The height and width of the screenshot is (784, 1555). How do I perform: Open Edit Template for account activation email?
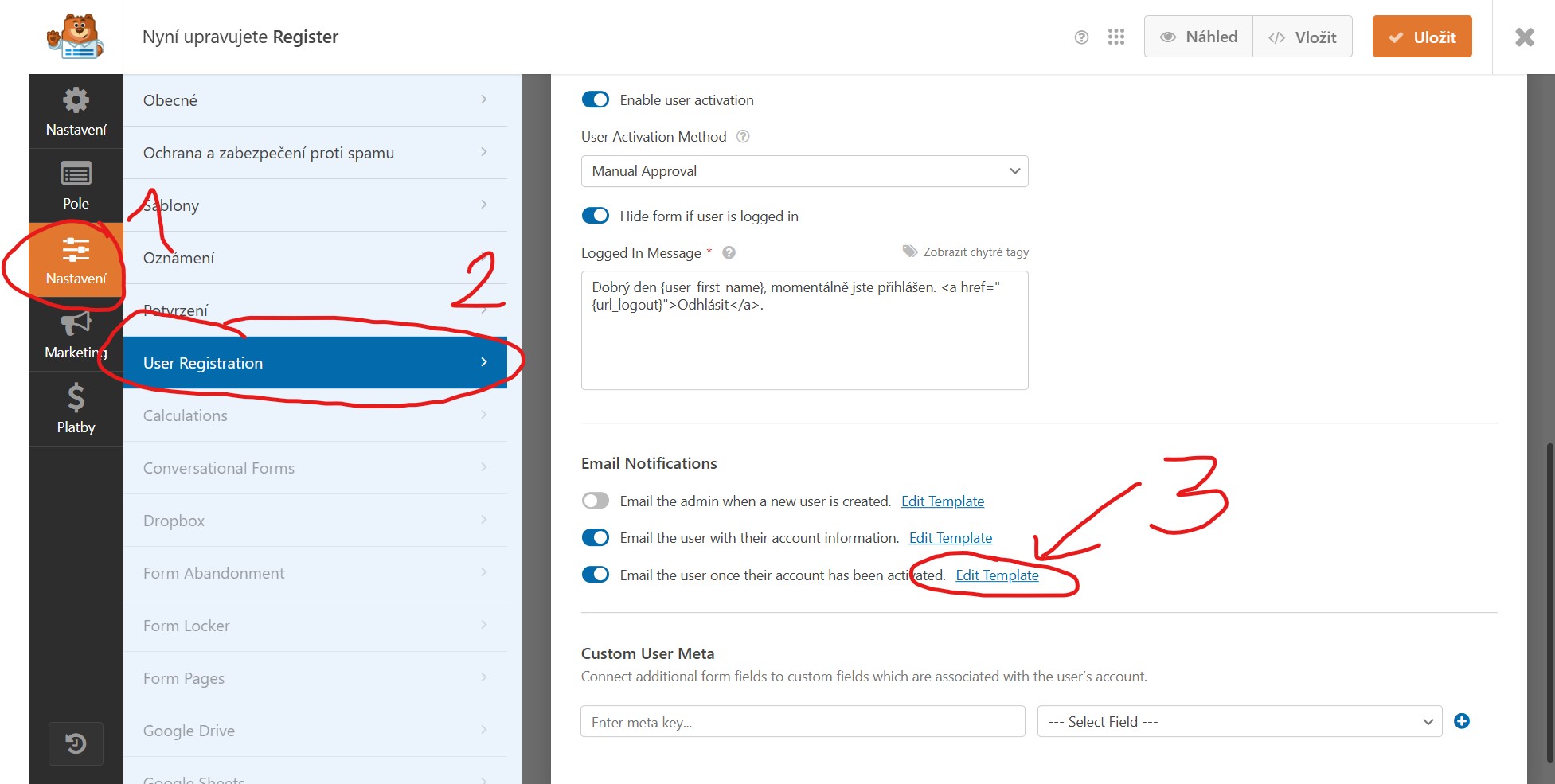point(997,575)
